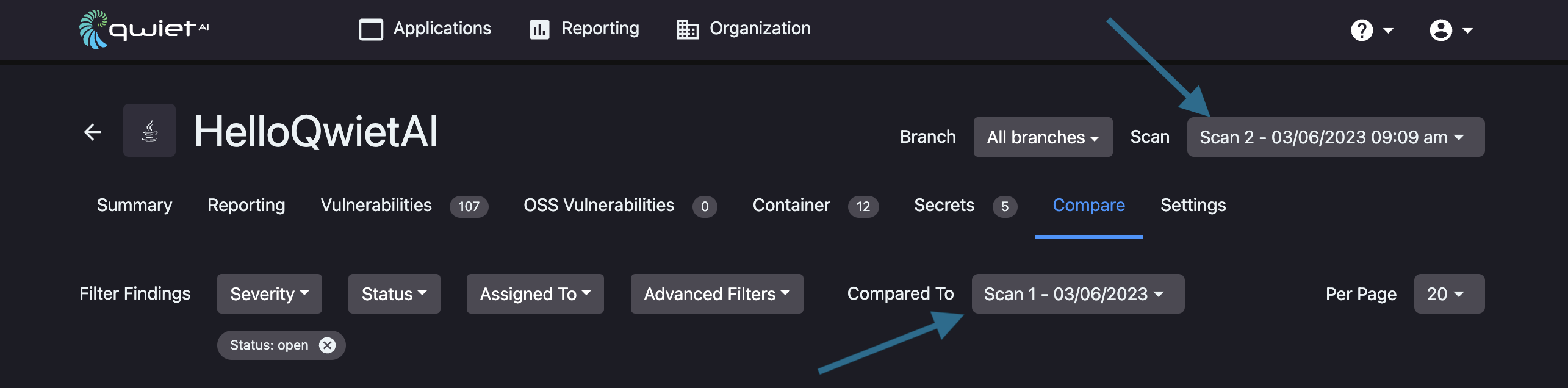Click the Organization building icon
1568x388 pixels.
click(688, 29)
